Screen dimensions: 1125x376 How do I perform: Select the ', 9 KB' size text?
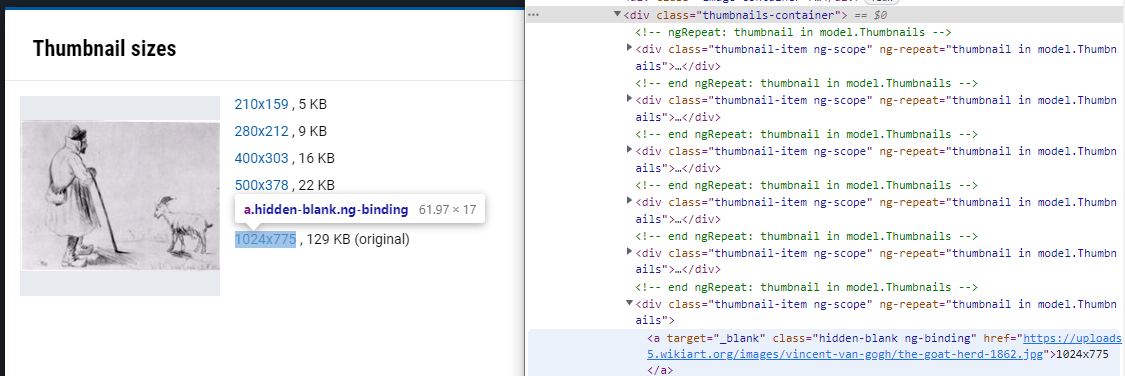[x=309, y=131]
